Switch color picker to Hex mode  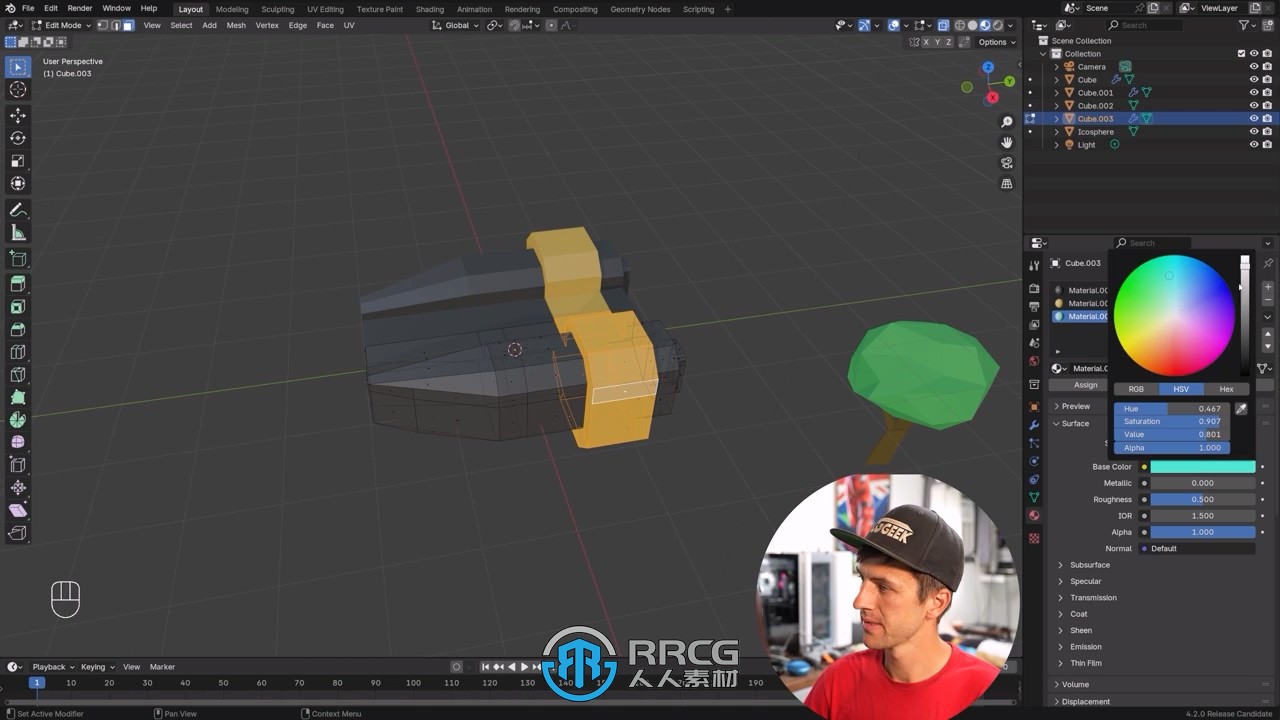coord(1226,389)
